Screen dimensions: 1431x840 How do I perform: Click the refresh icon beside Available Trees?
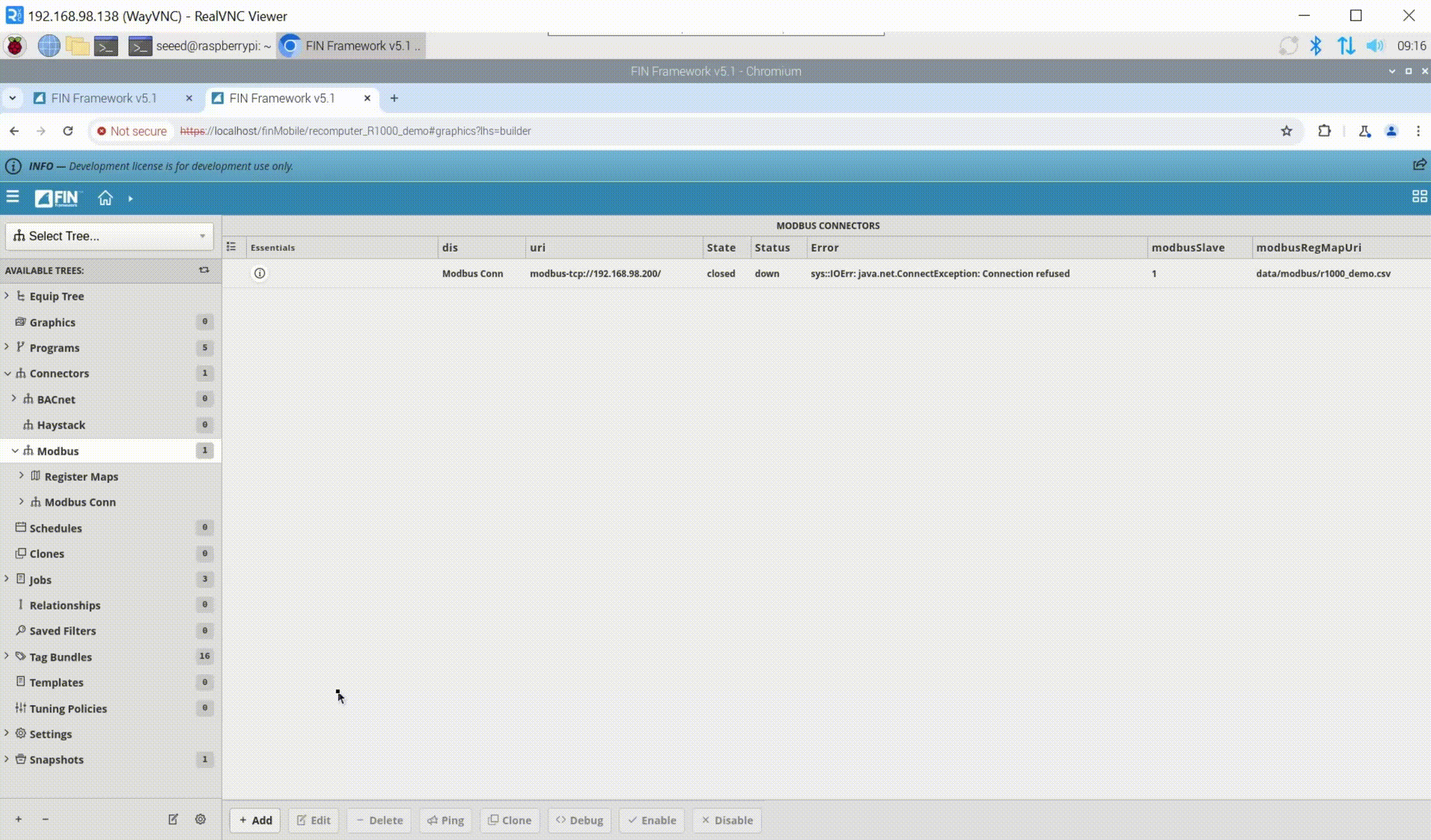point(204,270)
